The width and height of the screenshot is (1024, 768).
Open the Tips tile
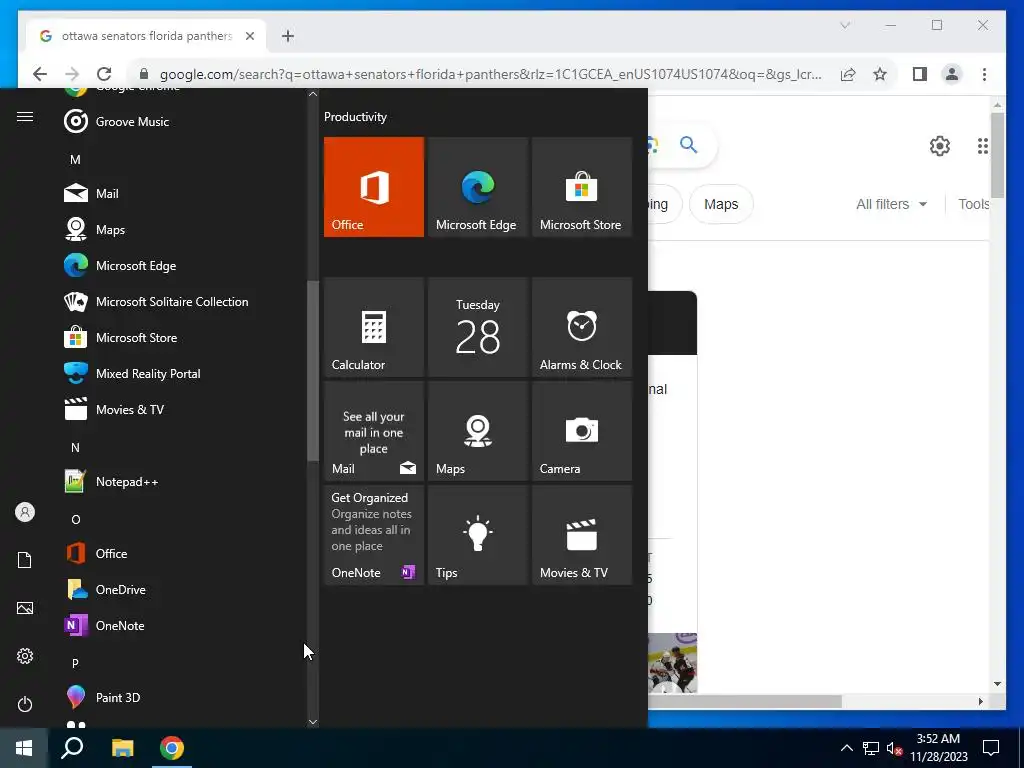477,535
